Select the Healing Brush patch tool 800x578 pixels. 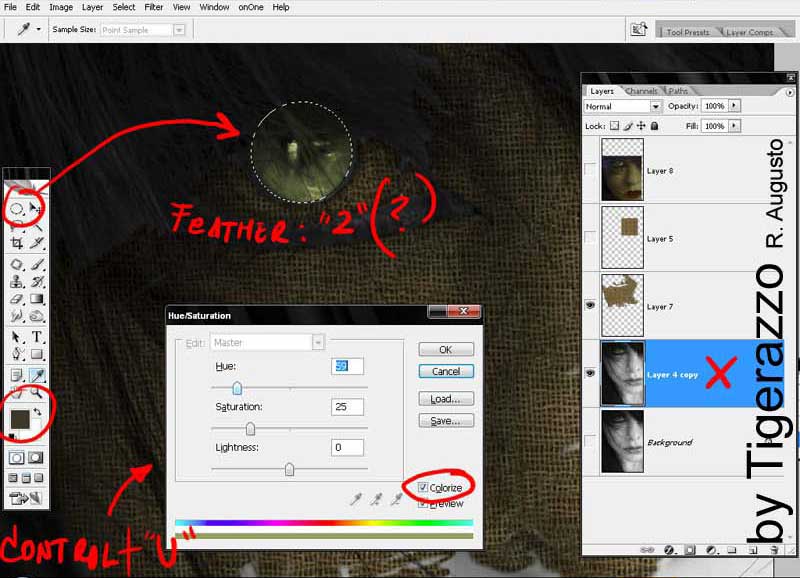point(16,264)
